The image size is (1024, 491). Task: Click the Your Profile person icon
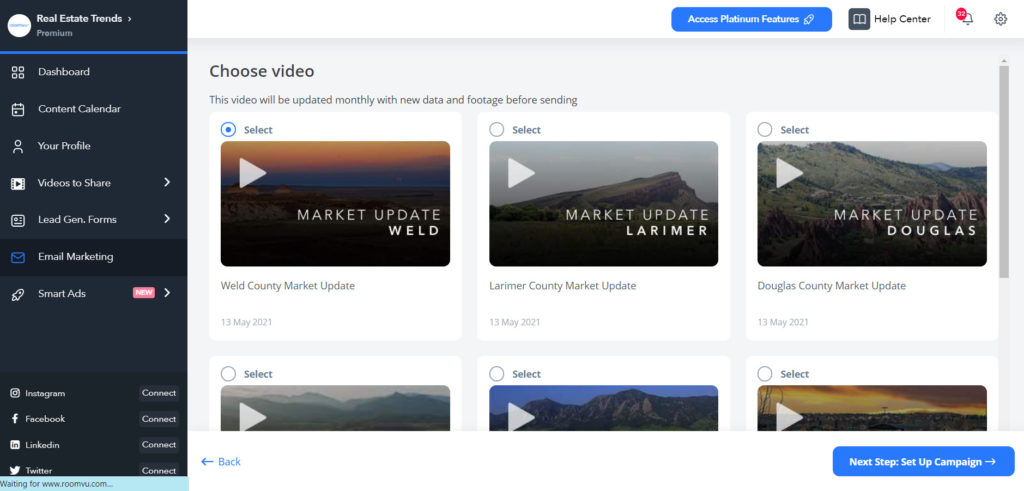(18, 146)
